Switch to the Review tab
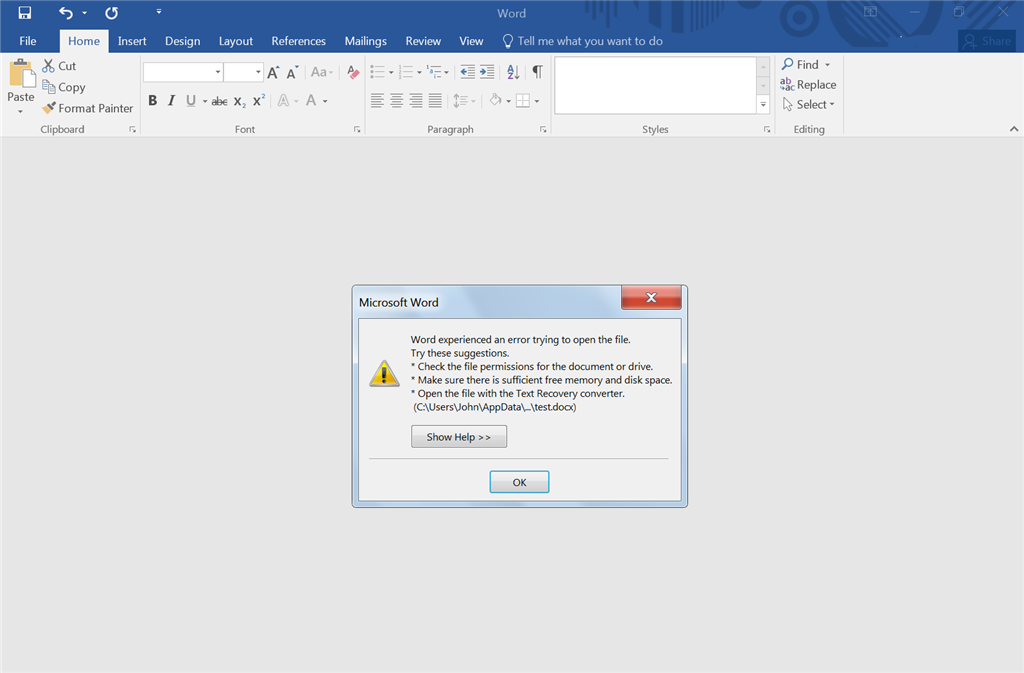 [423, 41]
